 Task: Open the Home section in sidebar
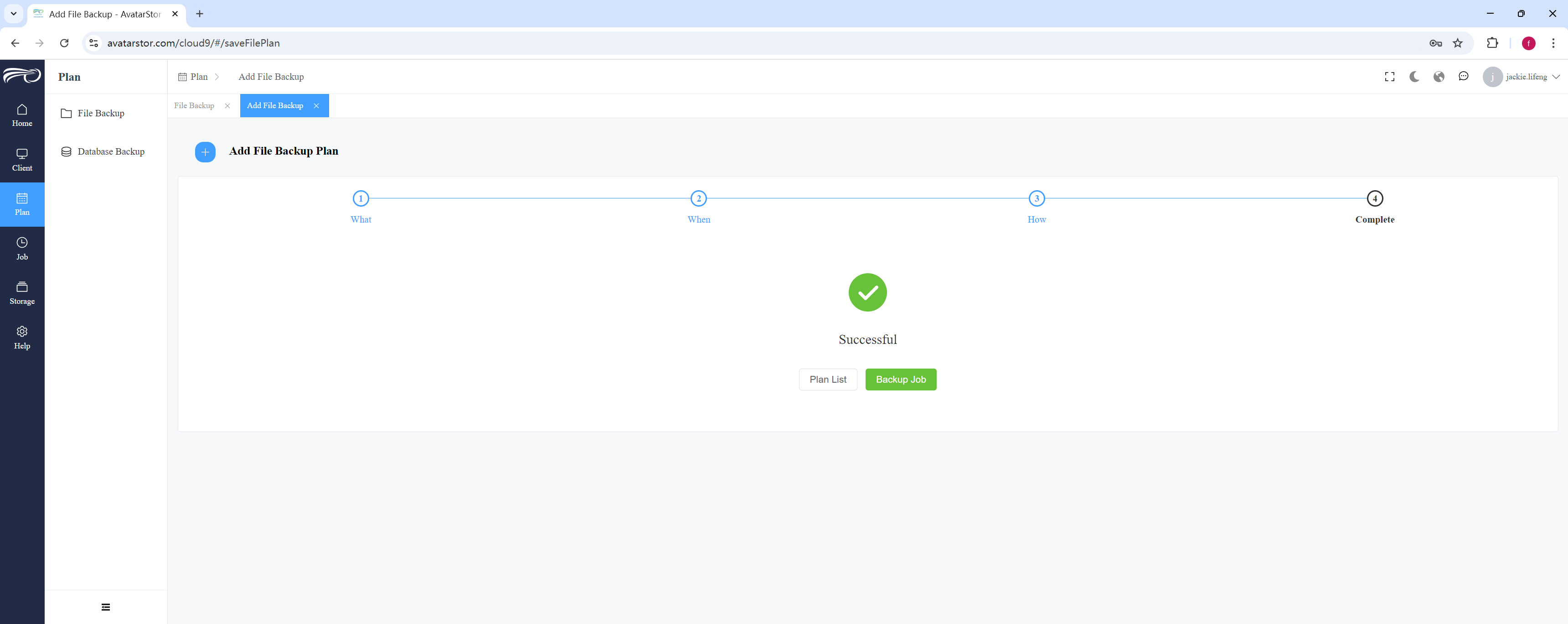[x=22, y=115]
